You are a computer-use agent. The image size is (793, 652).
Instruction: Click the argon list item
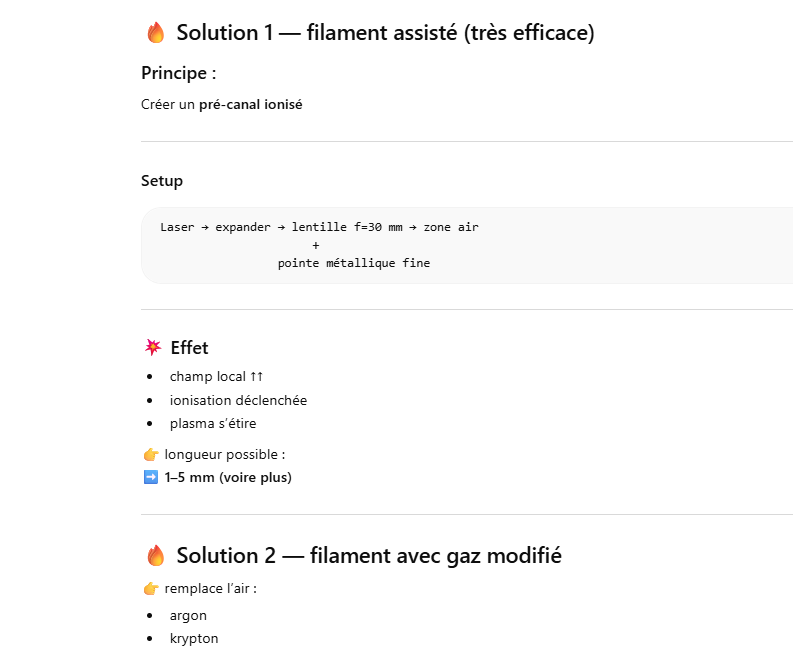click(188, 615)
